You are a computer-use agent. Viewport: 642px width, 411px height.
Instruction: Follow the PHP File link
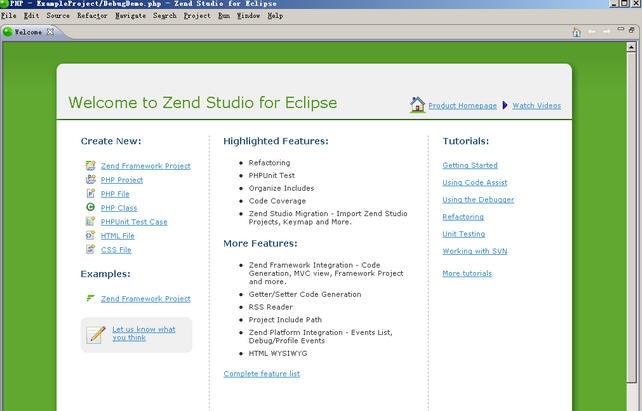coord(115,194)
